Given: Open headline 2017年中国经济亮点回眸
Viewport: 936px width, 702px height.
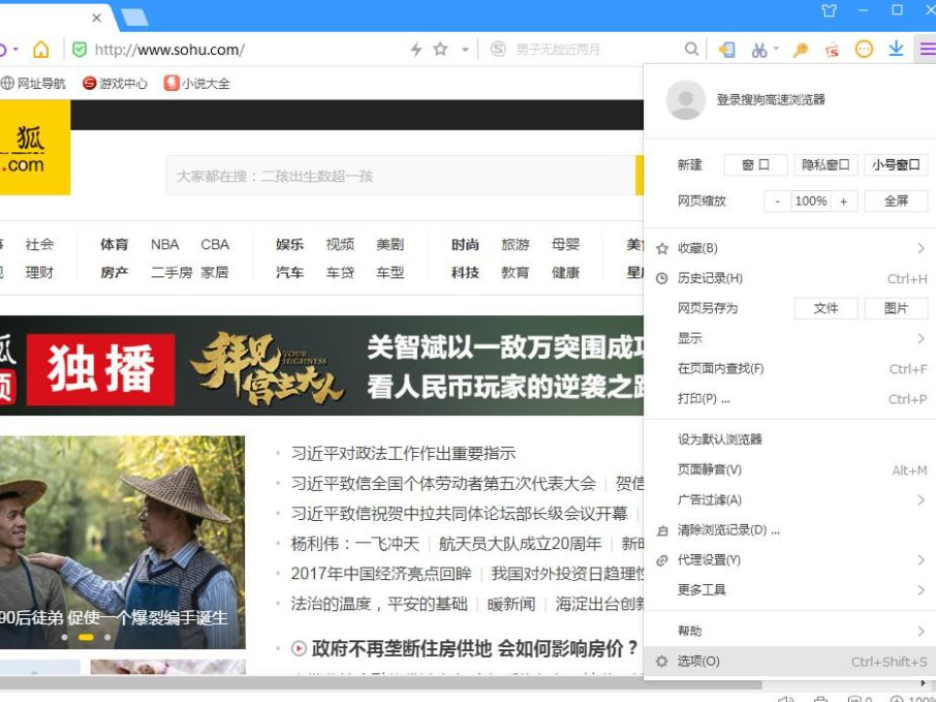Looking at the screenshot, I should pyautogui.click(x=381, y=574).
